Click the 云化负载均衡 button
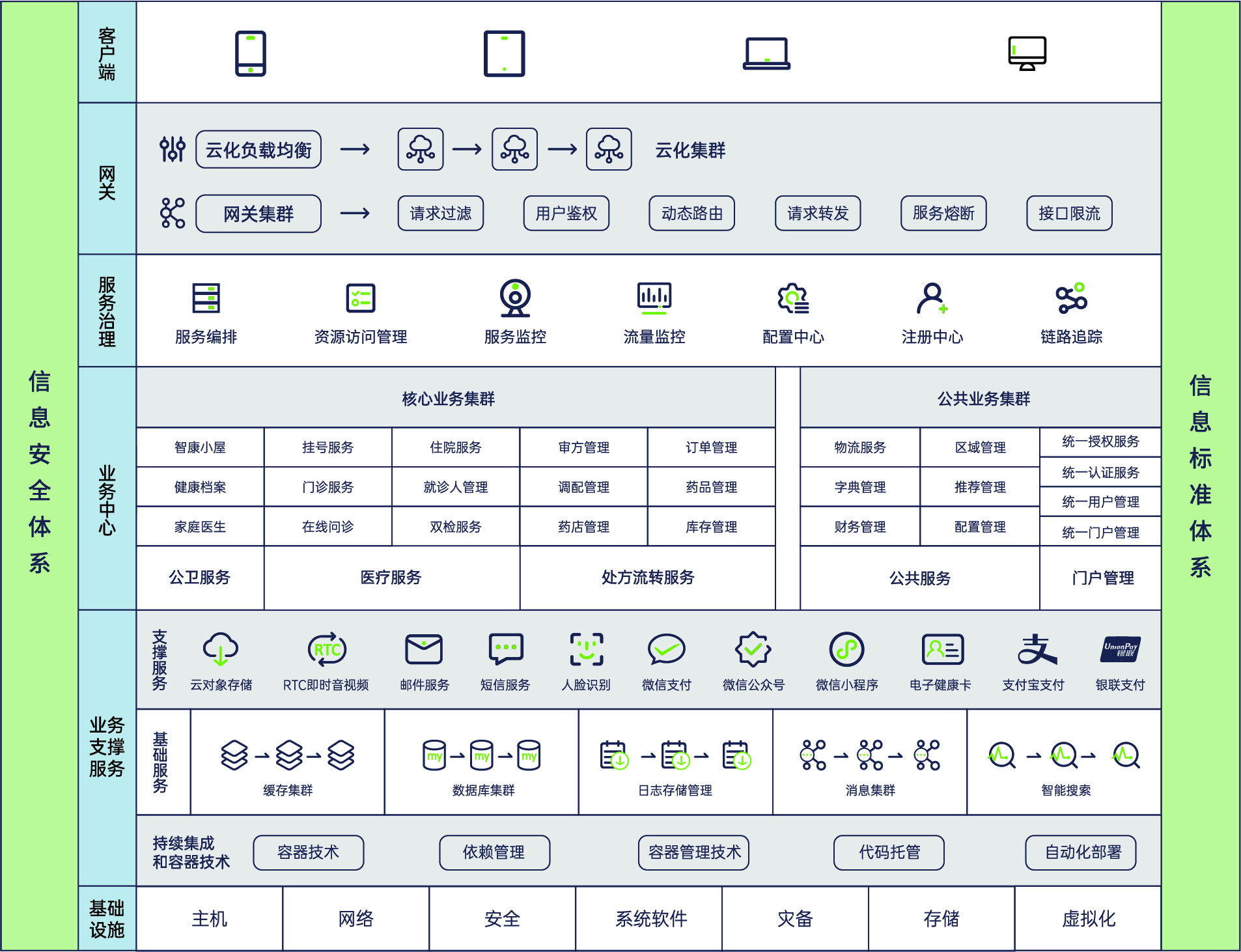The image size is (1241, 952). 258,150
